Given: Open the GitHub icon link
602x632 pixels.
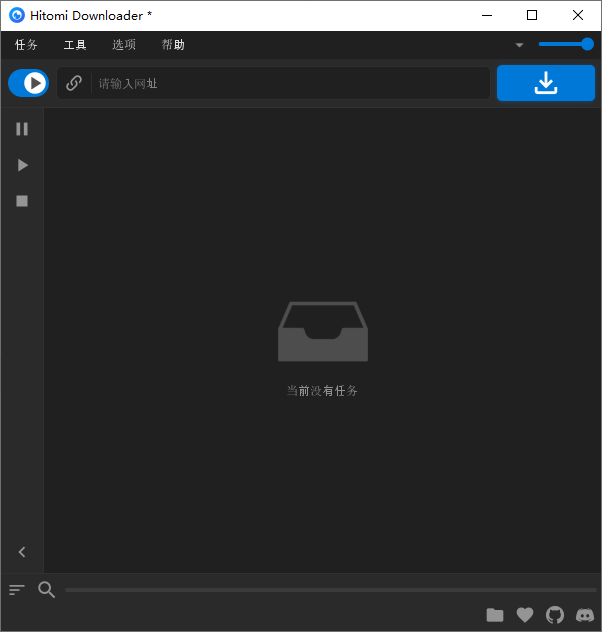Looking at the screenshot, I should tap(555, 615).
